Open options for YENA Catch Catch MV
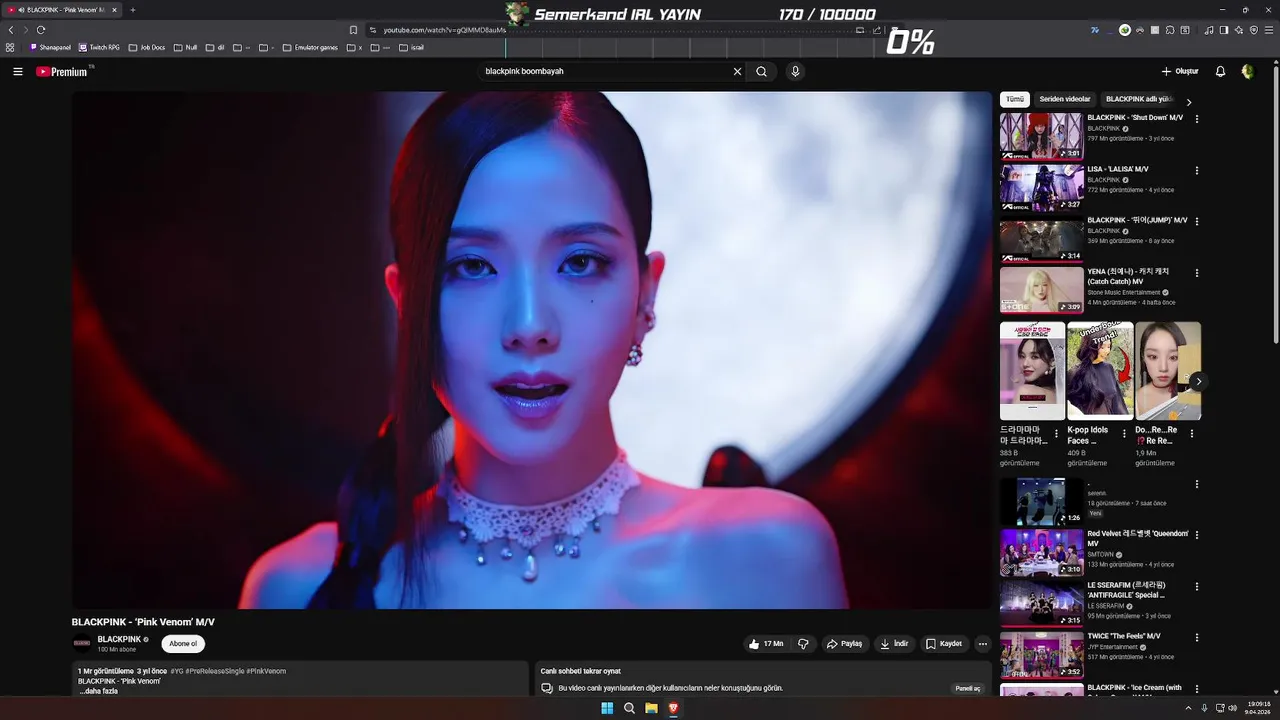1280x720 pixels. pyautogui.click(x=1197, y=273)
